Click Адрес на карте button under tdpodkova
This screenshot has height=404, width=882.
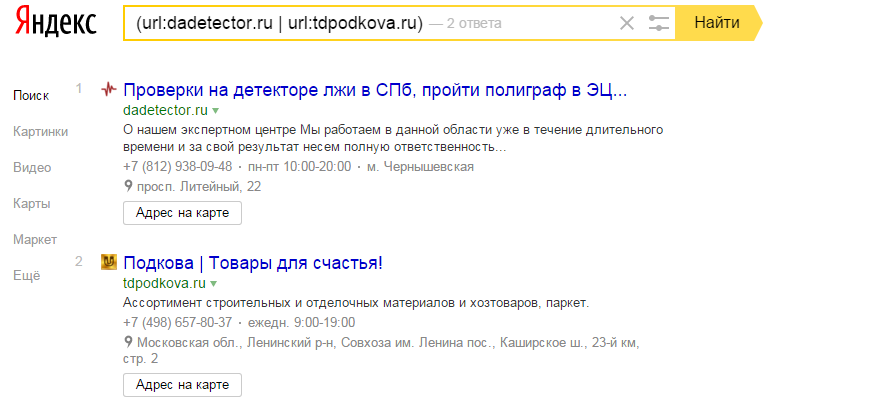pyautogui.click(x=182, y=385)
